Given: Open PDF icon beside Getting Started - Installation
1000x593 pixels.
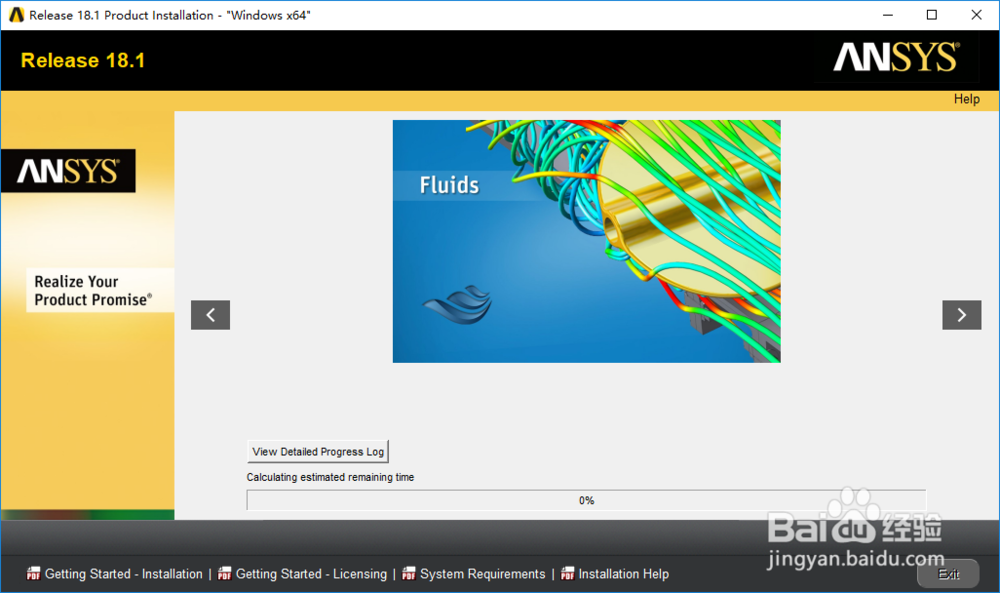Looking at the screenshot, I should [33, 574].
